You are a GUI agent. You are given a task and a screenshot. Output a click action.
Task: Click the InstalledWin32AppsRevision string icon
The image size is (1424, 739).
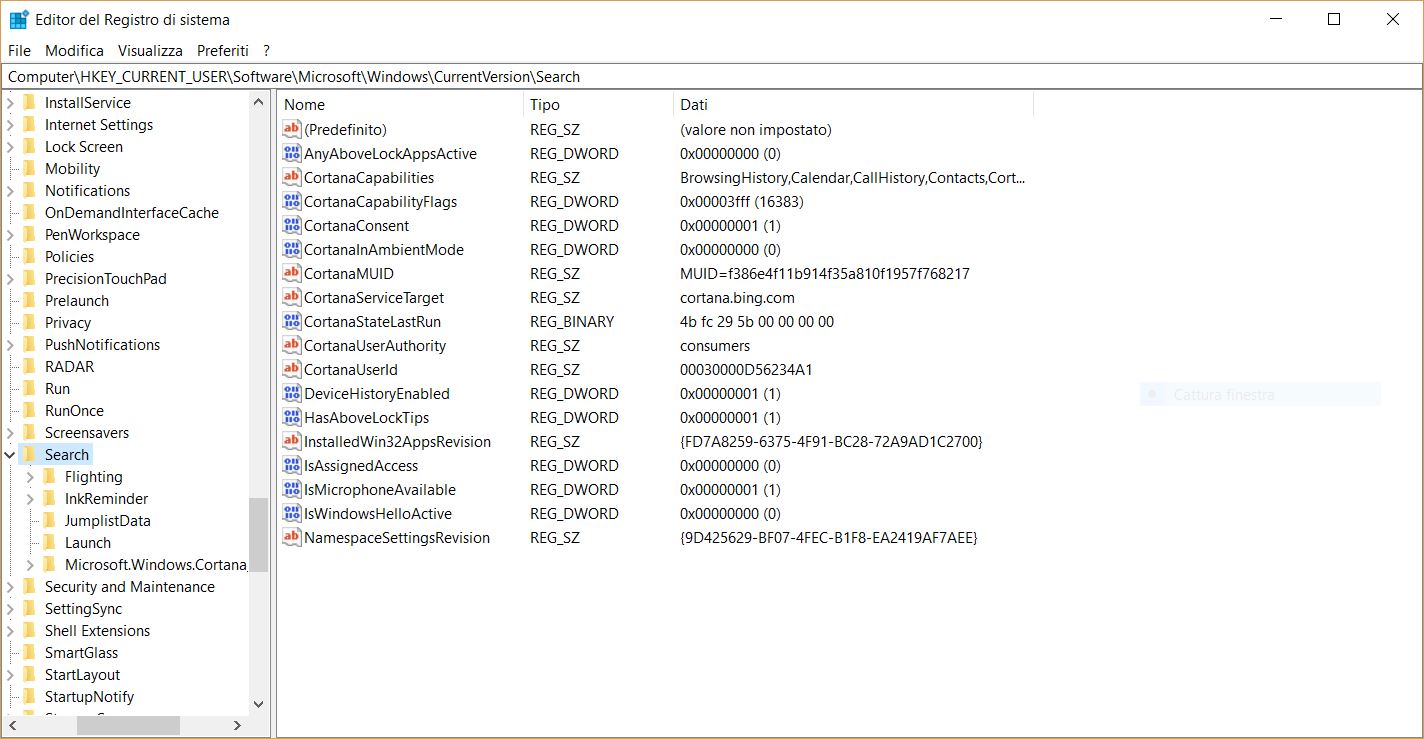[x=292, y=441]
